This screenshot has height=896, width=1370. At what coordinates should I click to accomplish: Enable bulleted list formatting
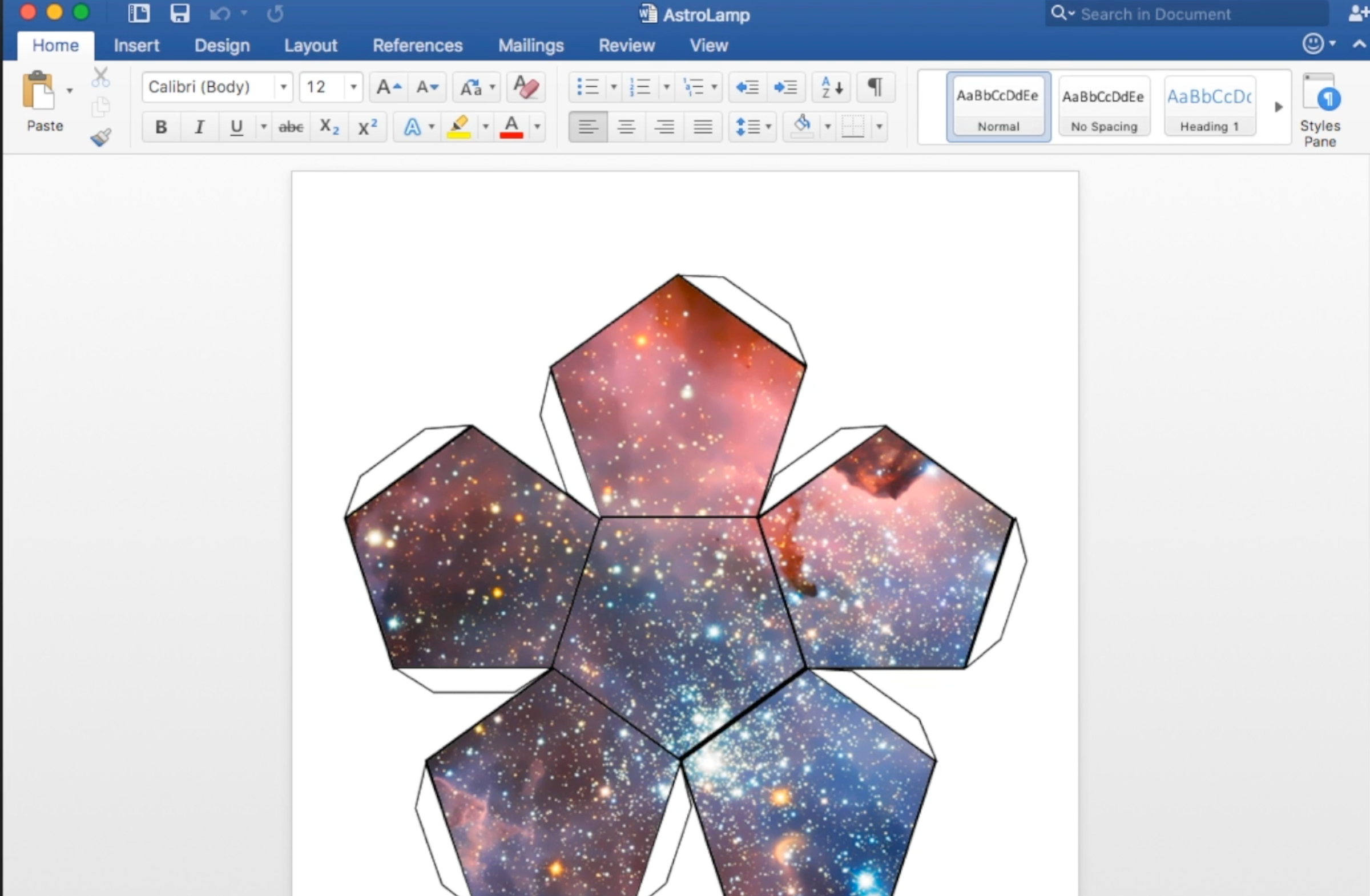[x=588, y=87]
